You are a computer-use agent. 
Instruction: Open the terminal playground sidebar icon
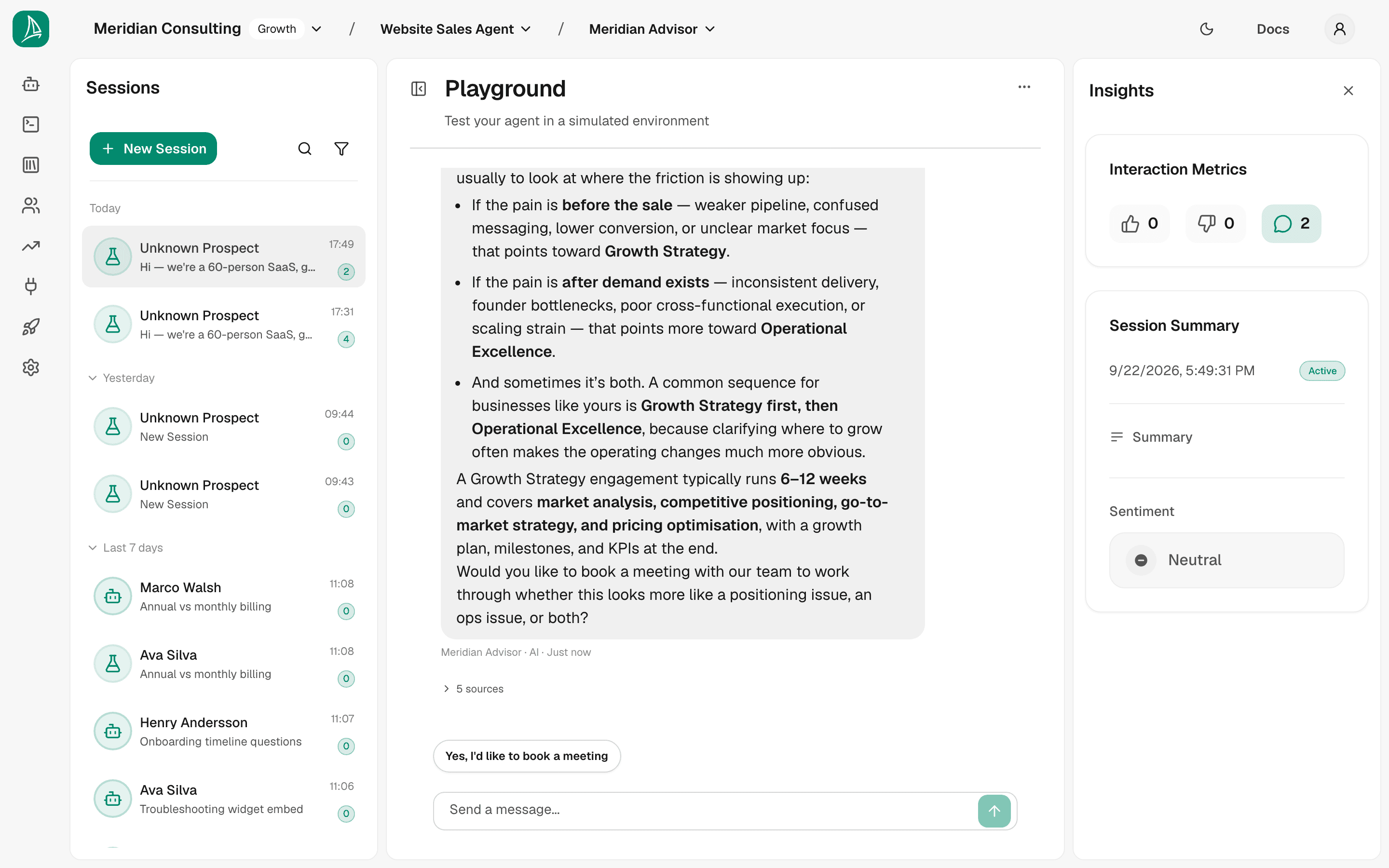pyautogui.click(x=31, y=124)
